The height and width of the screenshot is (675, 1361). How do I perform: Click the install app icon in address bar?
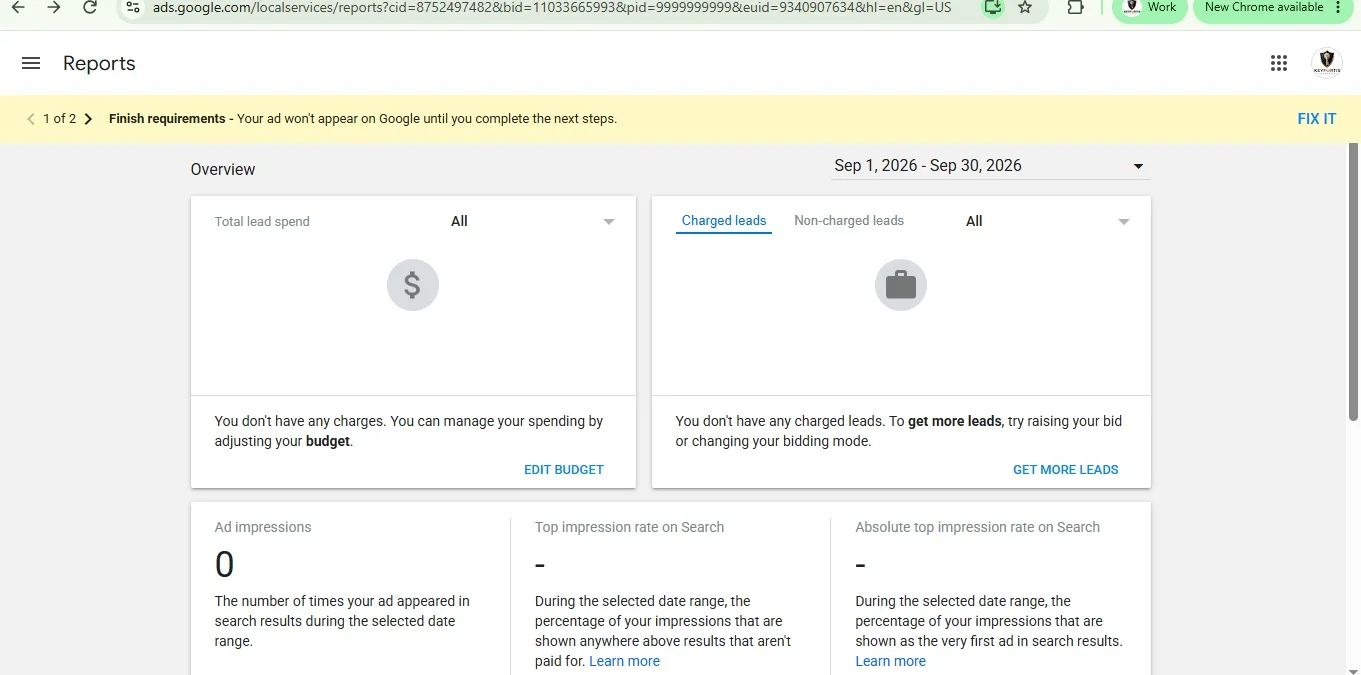(992, 7)
